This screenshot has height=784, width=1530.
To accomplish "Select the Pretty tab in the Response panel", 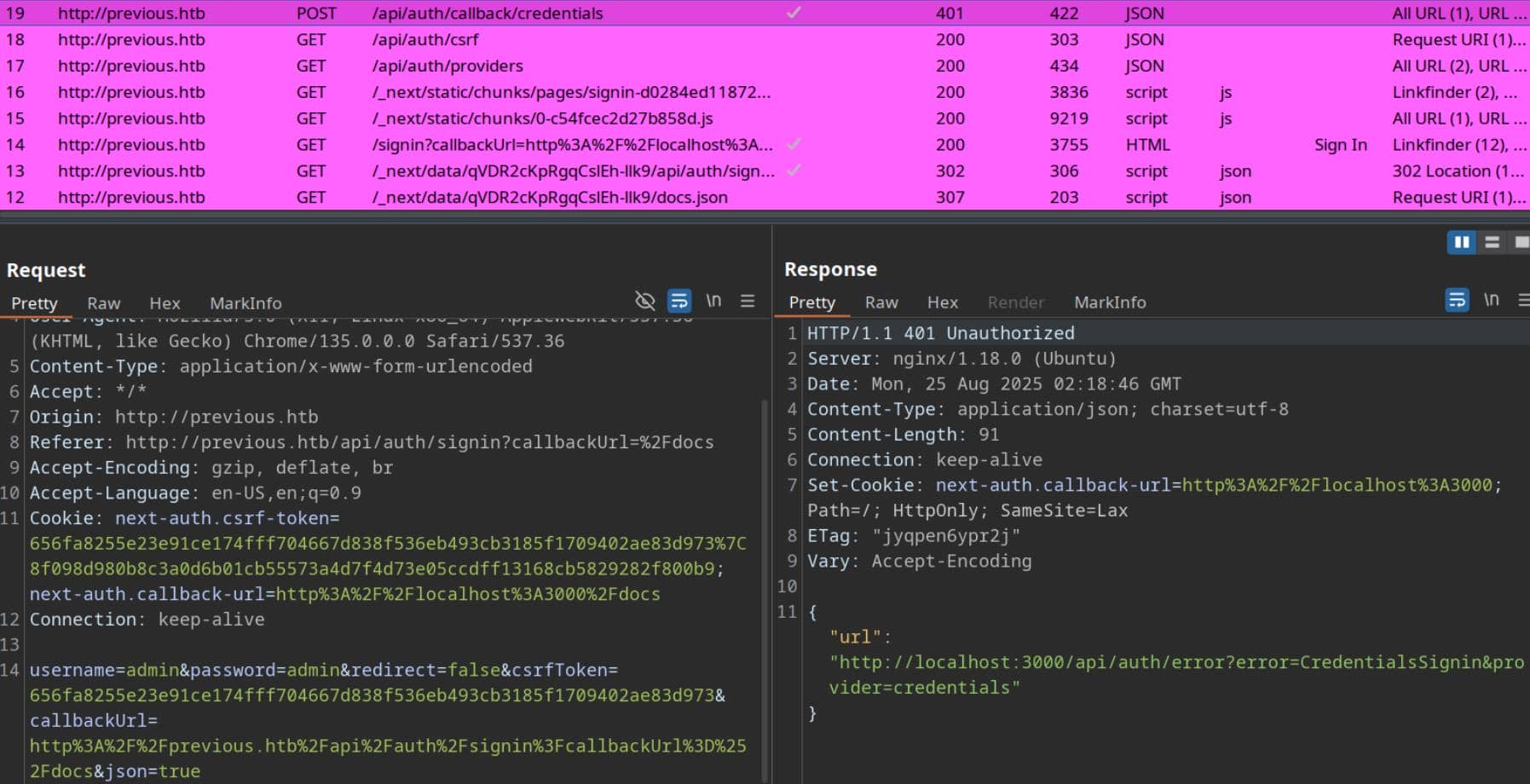I will click(811, 303).
